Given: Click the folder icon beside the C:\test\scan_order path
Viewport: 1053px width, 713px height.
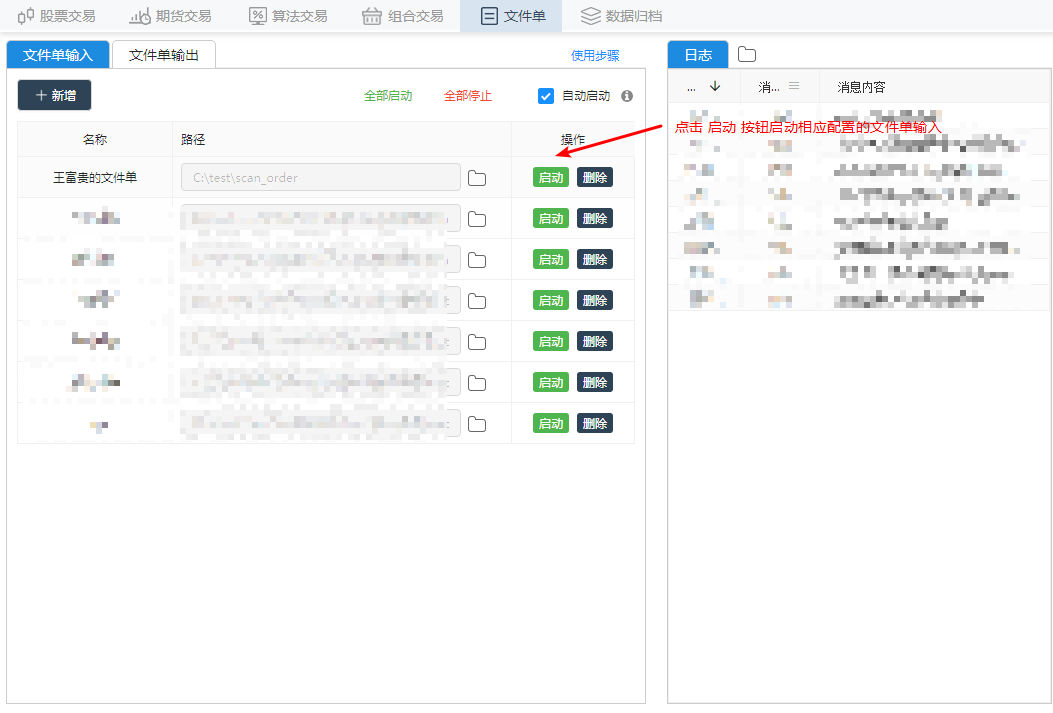Looking at the screenshot, I should [x=477, y=178].
